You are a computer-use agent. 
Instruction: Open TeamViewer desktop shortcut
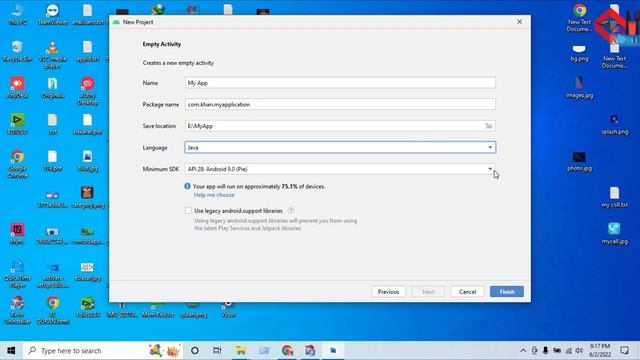pos(53,15)
